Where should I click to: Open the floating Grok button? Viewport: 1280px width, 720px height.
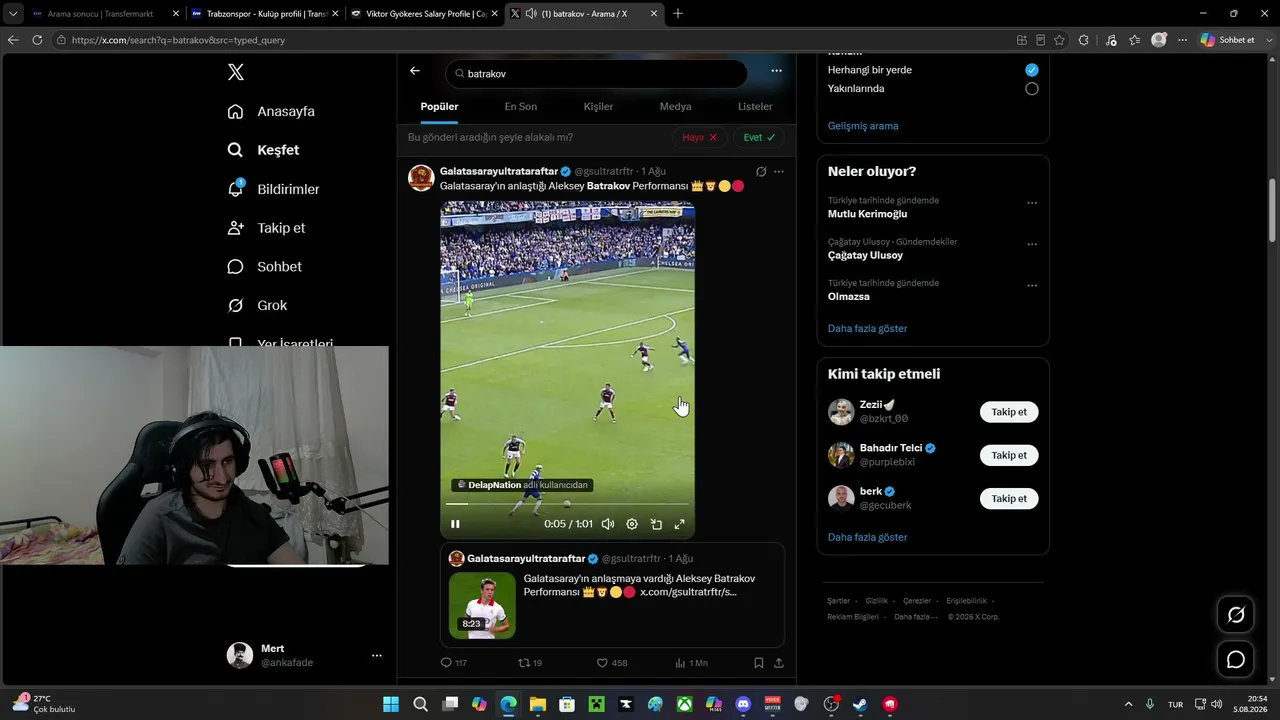click(1236, 615)
